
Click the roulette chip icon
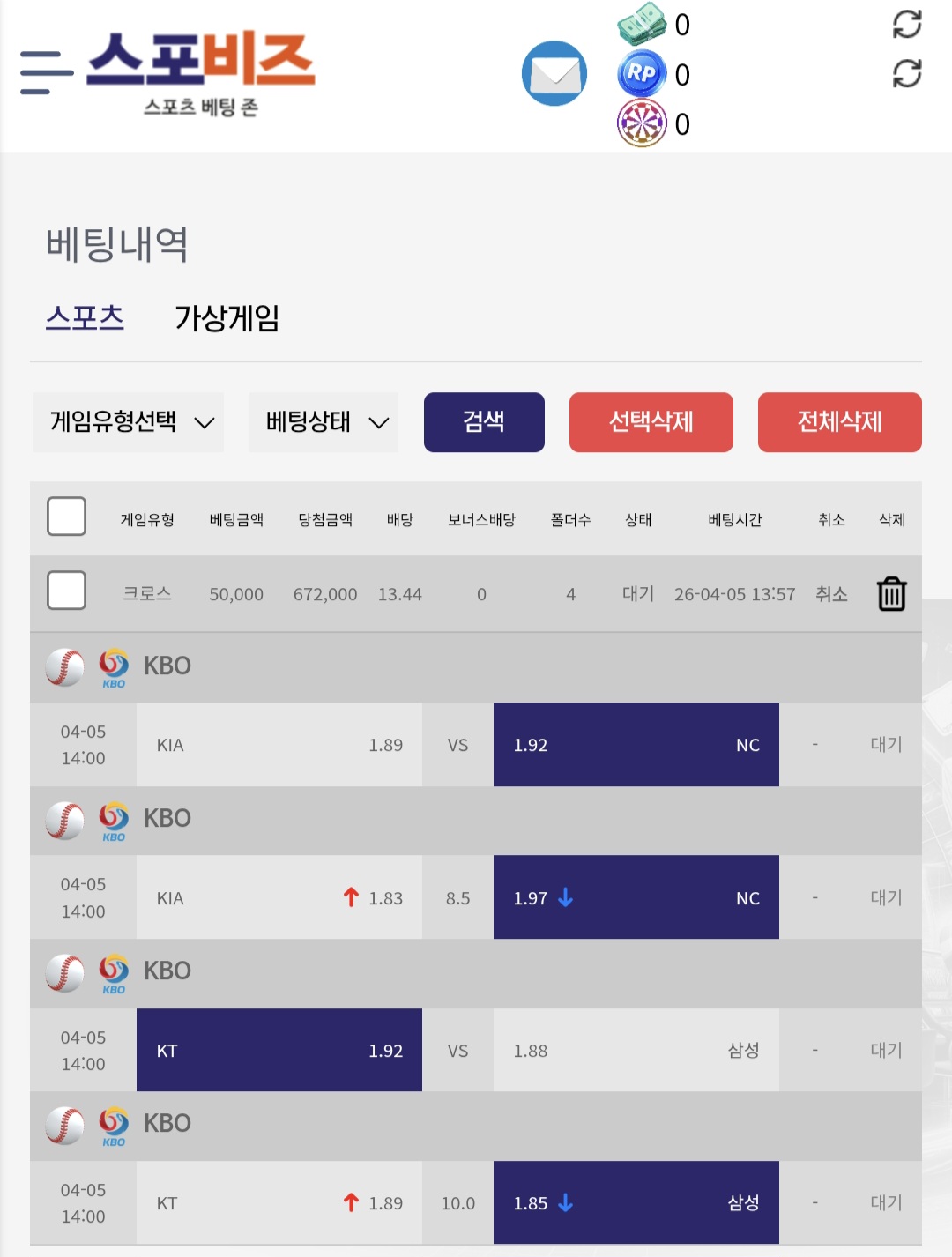point(642,123)
